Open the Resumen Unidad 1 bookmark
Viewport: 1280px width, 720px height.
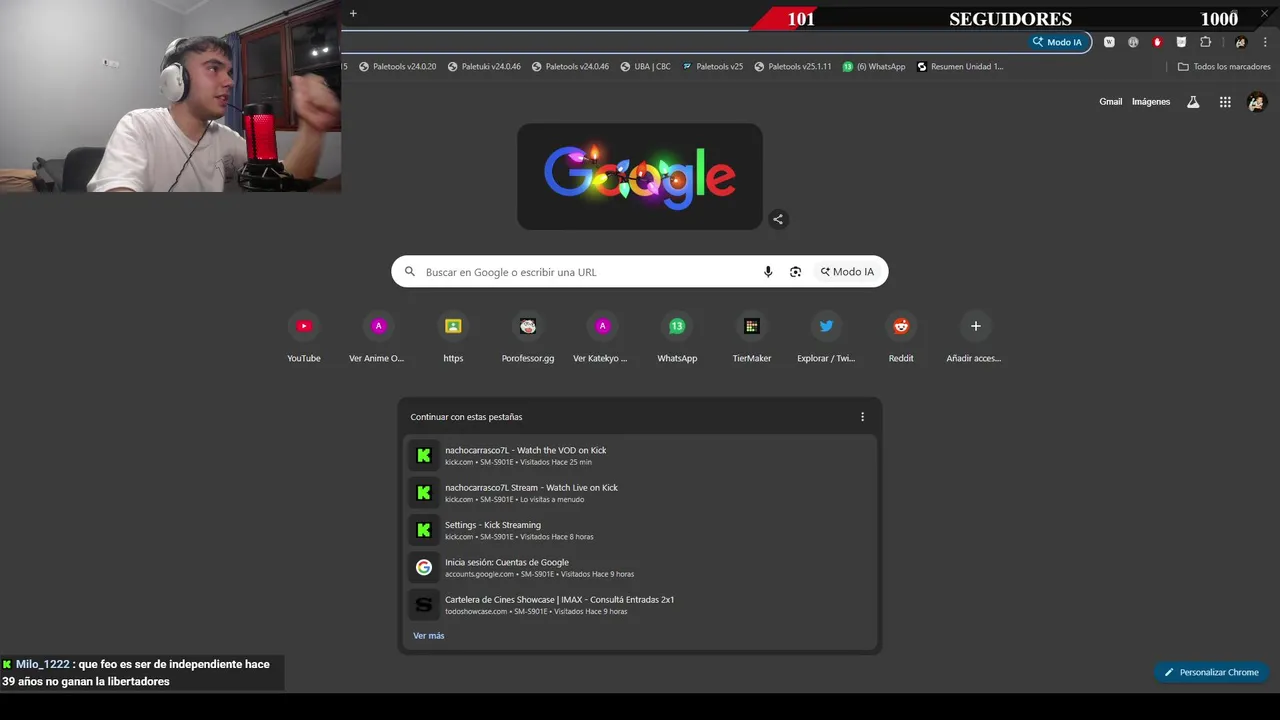coord(960,67)
